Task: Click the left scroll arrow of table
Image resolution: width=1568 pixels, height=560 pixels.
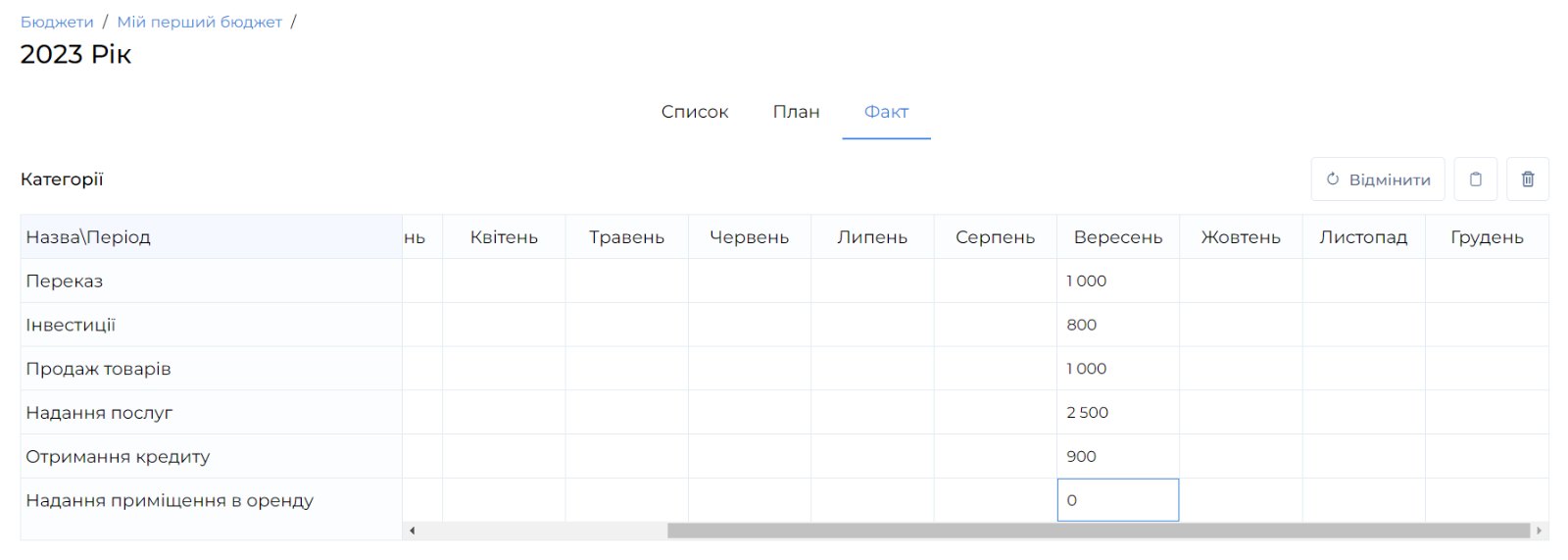Action: pos(413,531)
